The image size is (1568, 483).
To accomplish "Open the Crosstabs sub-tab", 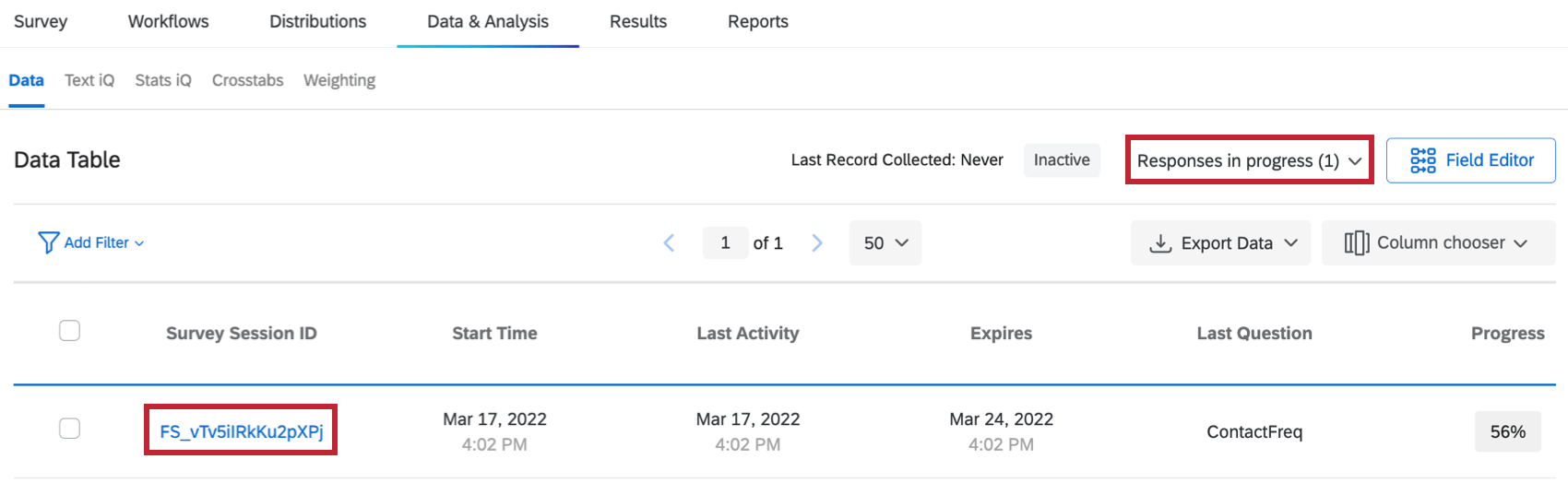I will tap(247, 80).
